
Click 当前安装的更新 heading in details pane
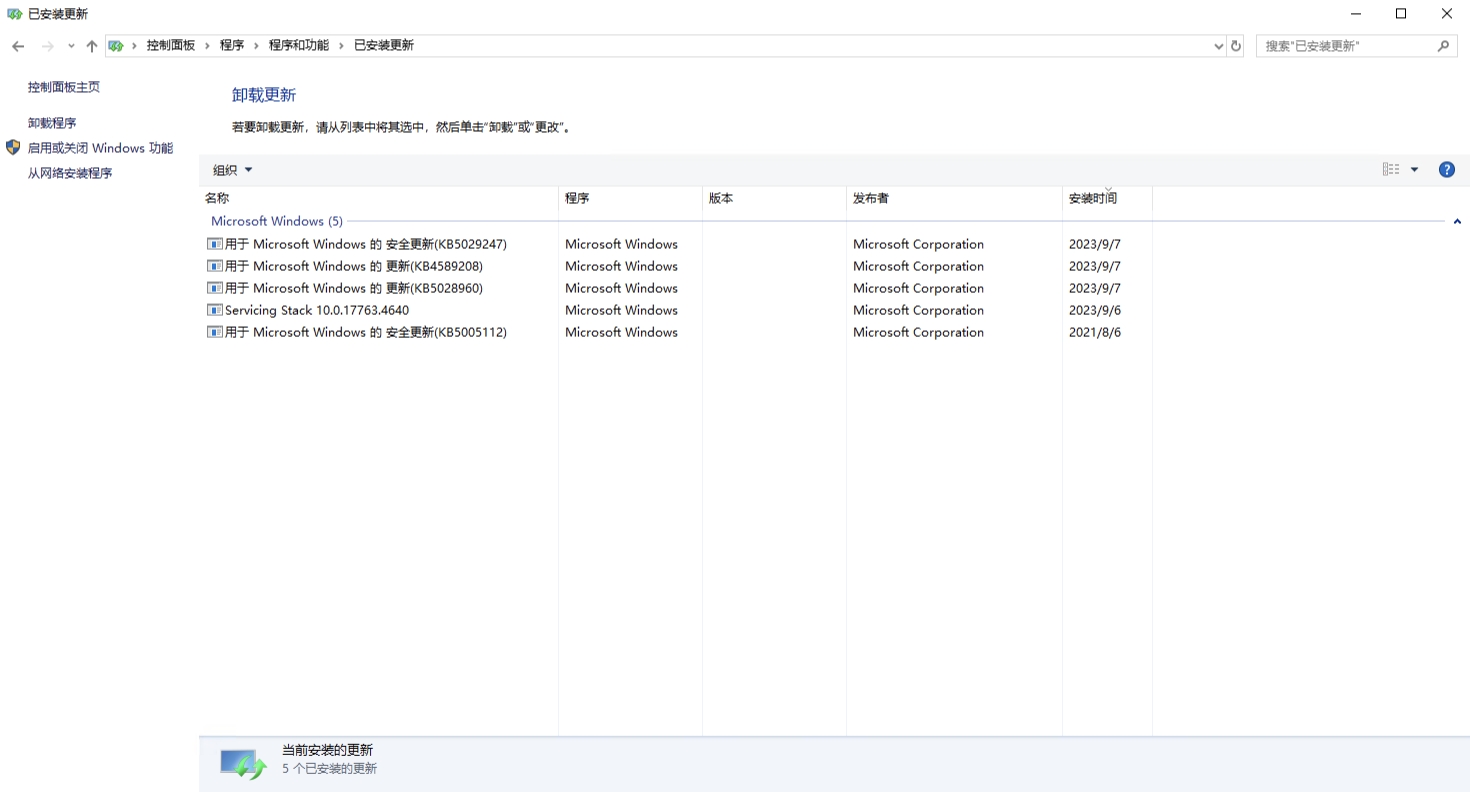click(x=327, y=750)
